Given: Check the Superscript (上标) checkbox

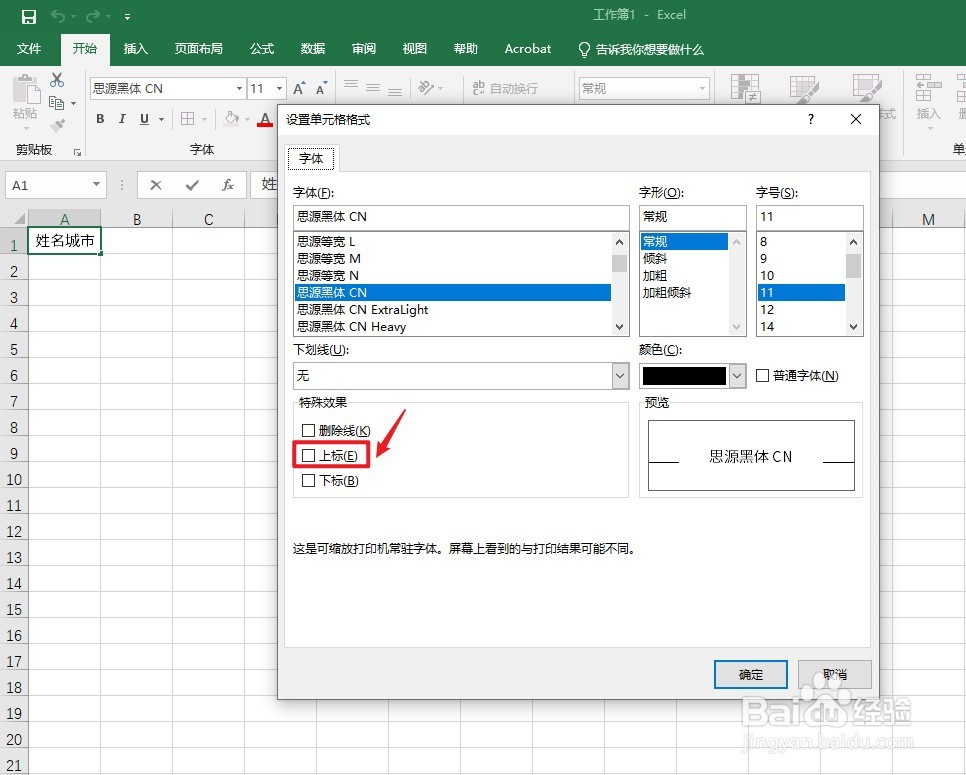Looking at the screenshot, I should 309,455.
